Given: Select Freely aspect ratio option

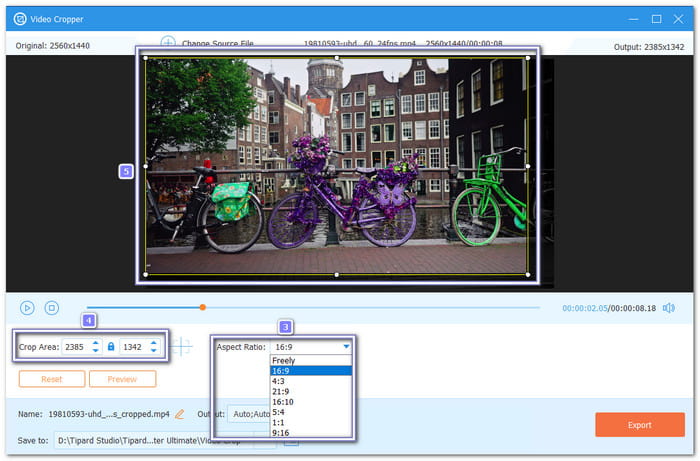Looking at the screenshot, I should (311, 360).
